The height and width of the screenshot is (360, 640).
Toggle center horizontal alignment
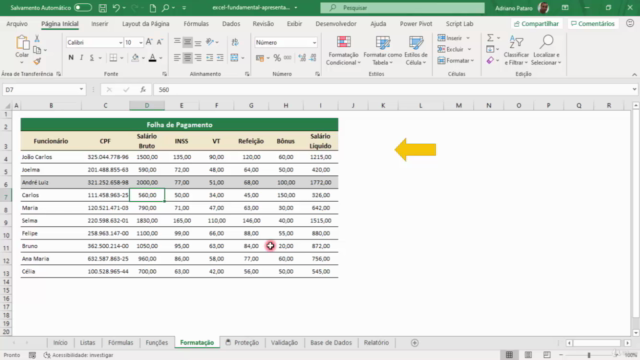187,58
